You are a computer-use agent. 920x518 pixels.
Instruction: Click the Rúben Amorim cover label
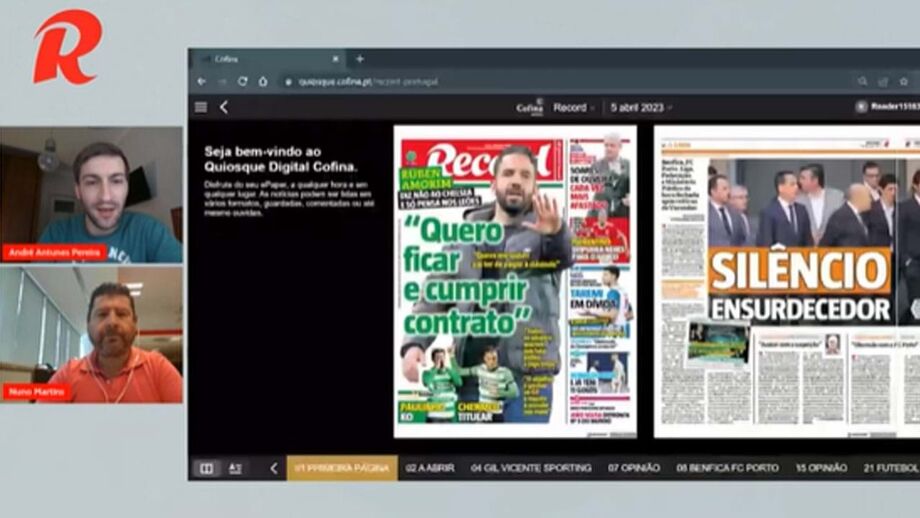tap(427, 180)
